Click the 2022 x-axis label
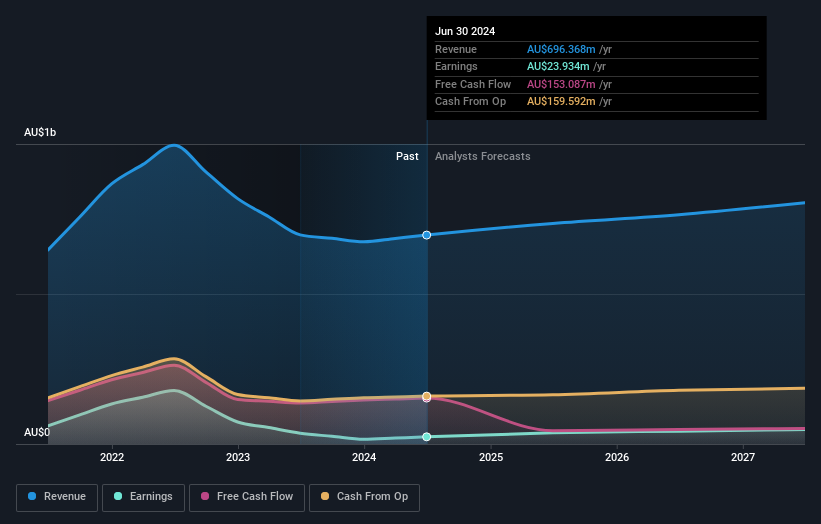The width and height of the screenshot is (821, 524). point(112,458)
